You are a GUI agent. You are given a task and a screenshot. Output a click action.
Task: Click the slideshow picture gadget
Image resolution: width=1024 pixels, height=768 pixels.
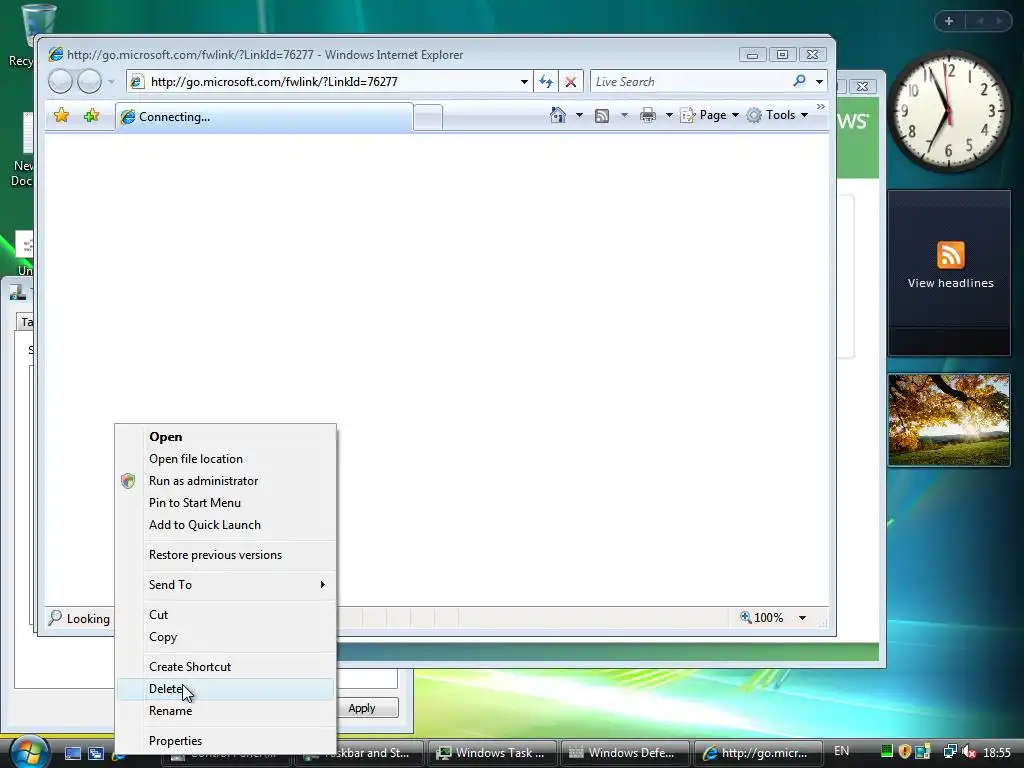[949, 420]
